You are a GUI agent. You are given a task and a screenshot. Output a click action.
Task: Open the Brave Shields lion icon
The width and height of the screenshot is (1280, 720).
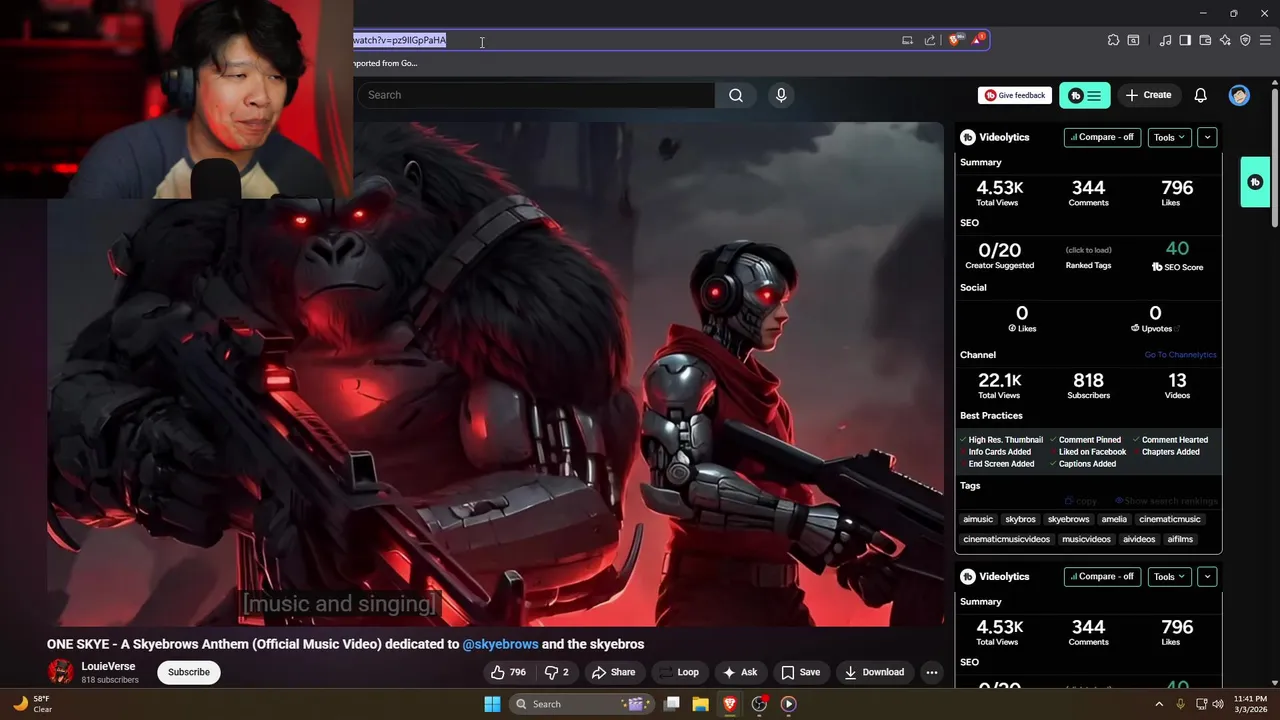click(956, 40)
